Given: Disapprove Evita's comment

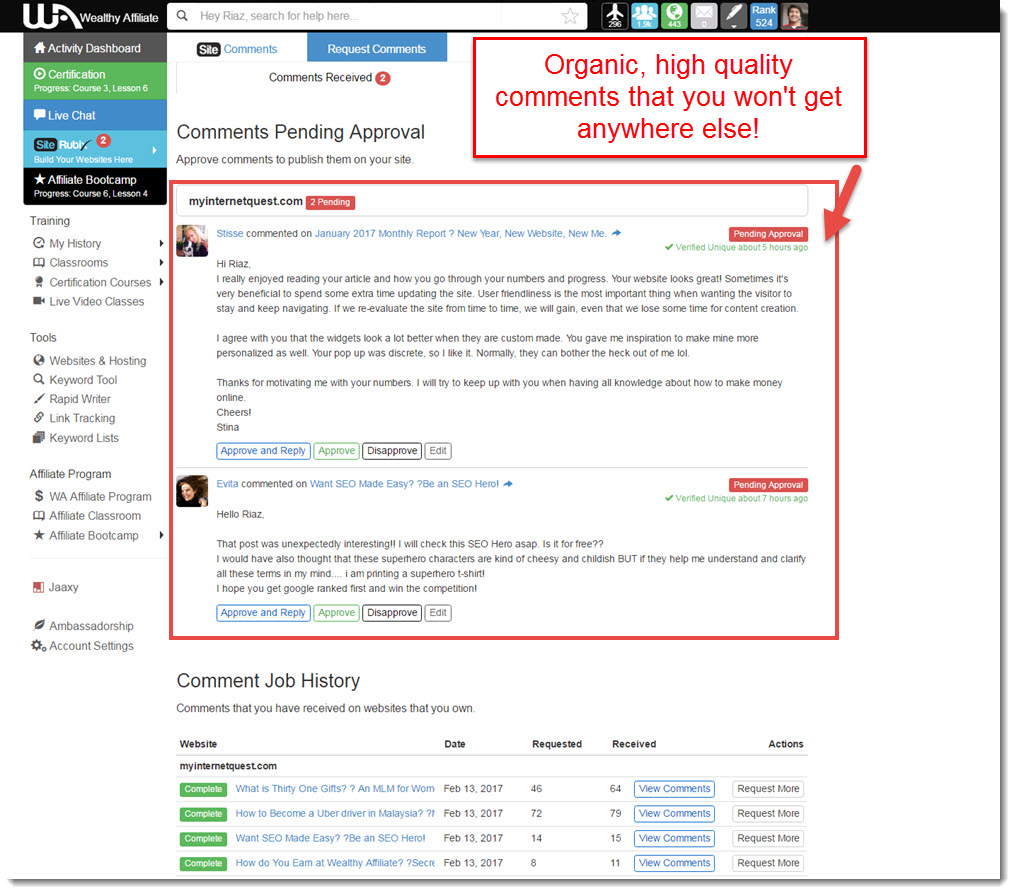Looking at the screenshot, I should (x=392, y=612).
